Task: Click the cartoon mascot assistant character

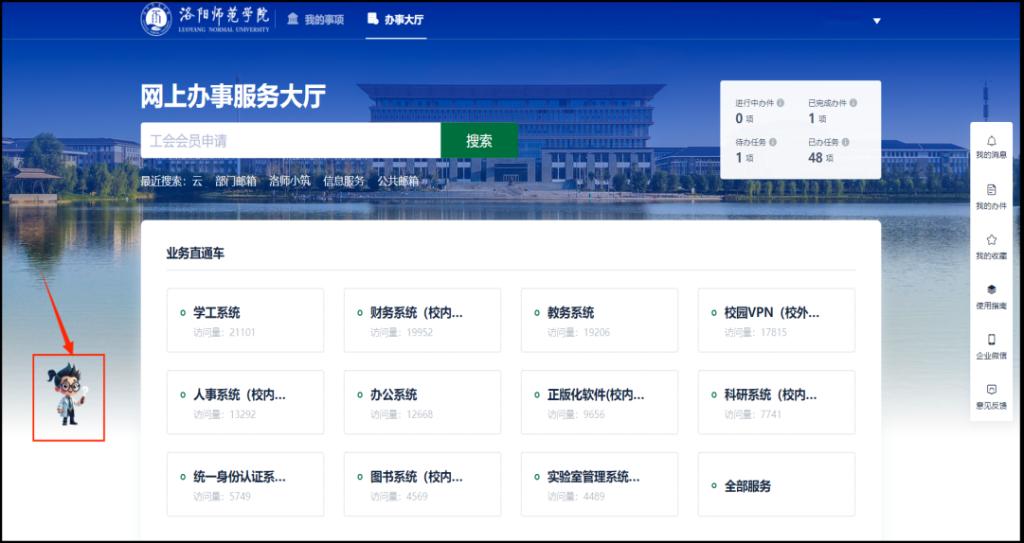Action: (x=68, y=395)
